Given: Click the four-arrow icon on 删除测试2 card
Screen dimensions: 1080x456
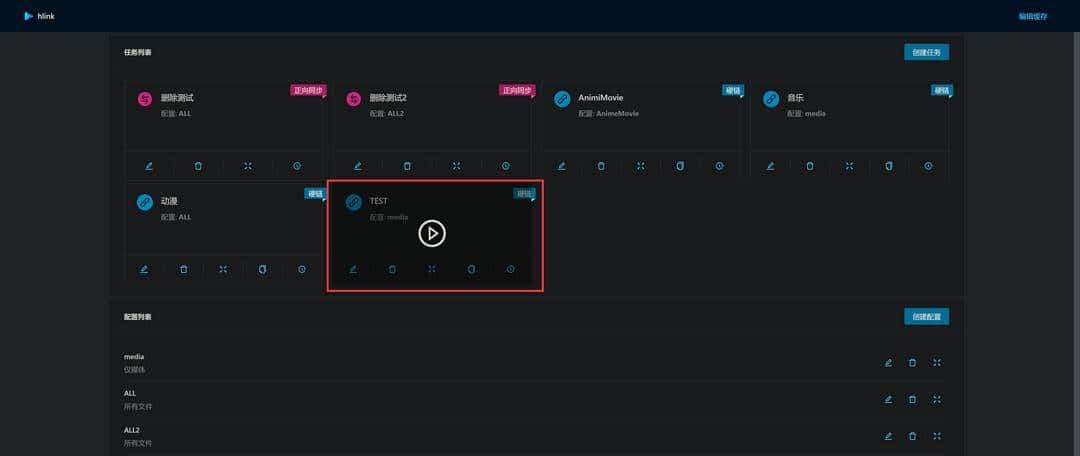Looking at the screenshot, I should click(x=456, y=166).
